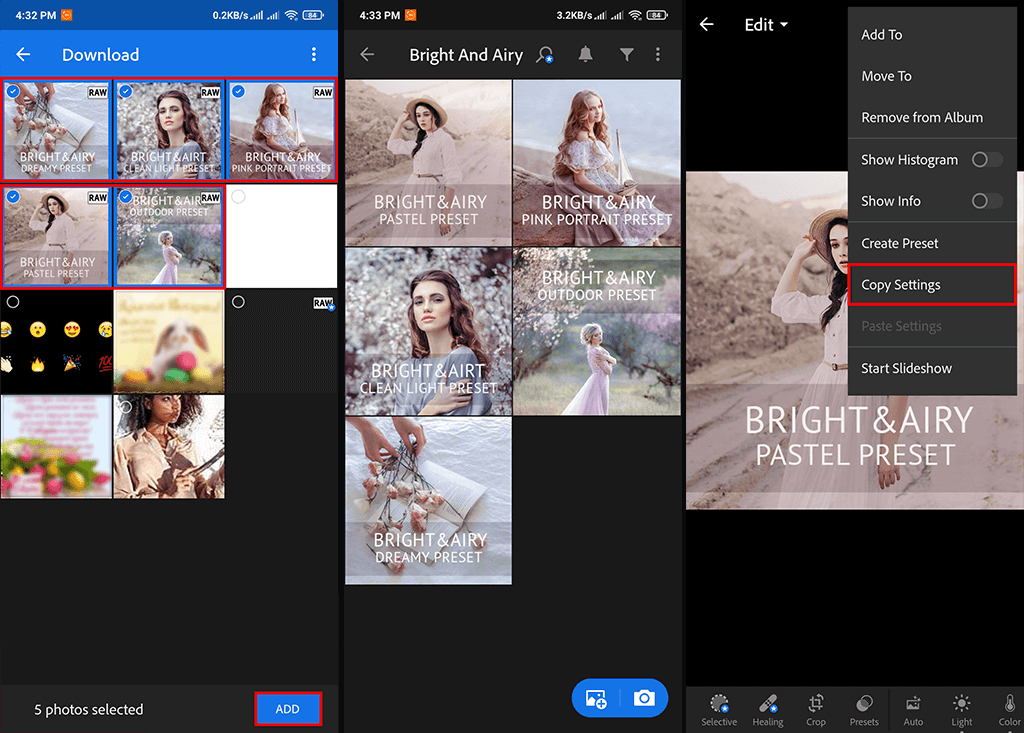Select the Healing tool
The height and width of the screenshot is (733, 1024).
tap(767, 708)
